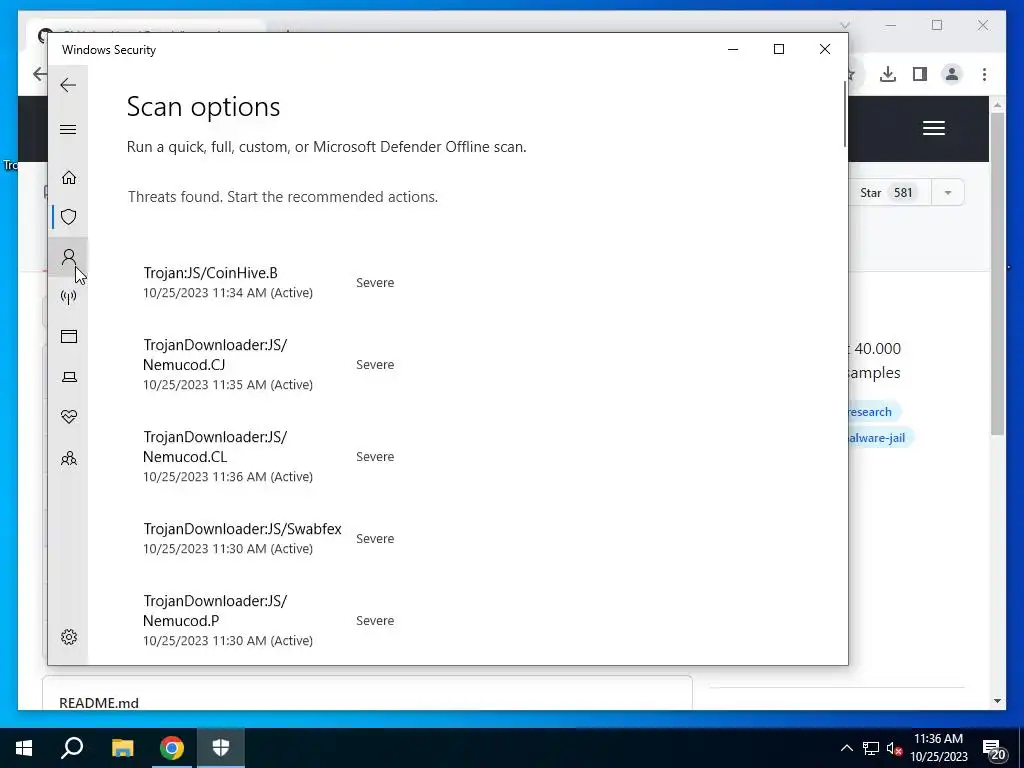Open Account protection person icon
Viewport: 1024px width, 768px height.
tap(69, 257)
